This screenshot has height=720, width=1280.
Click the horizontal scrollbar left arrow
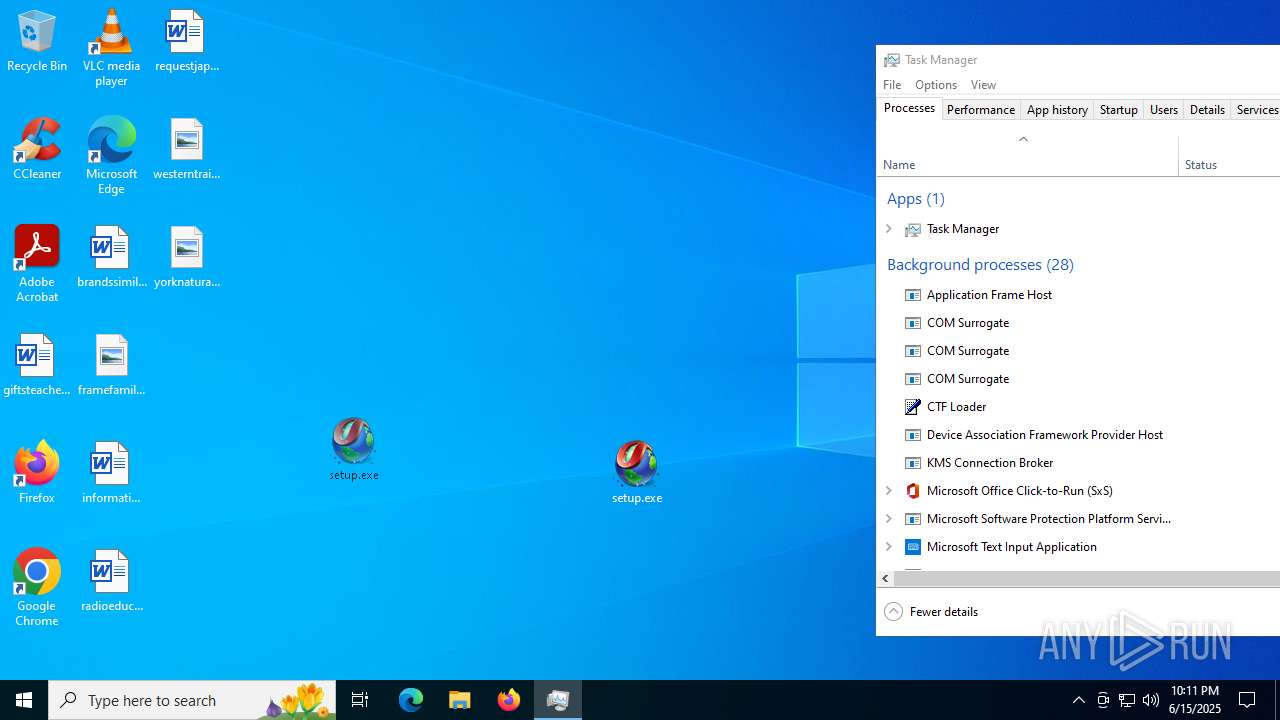[885, 579]
